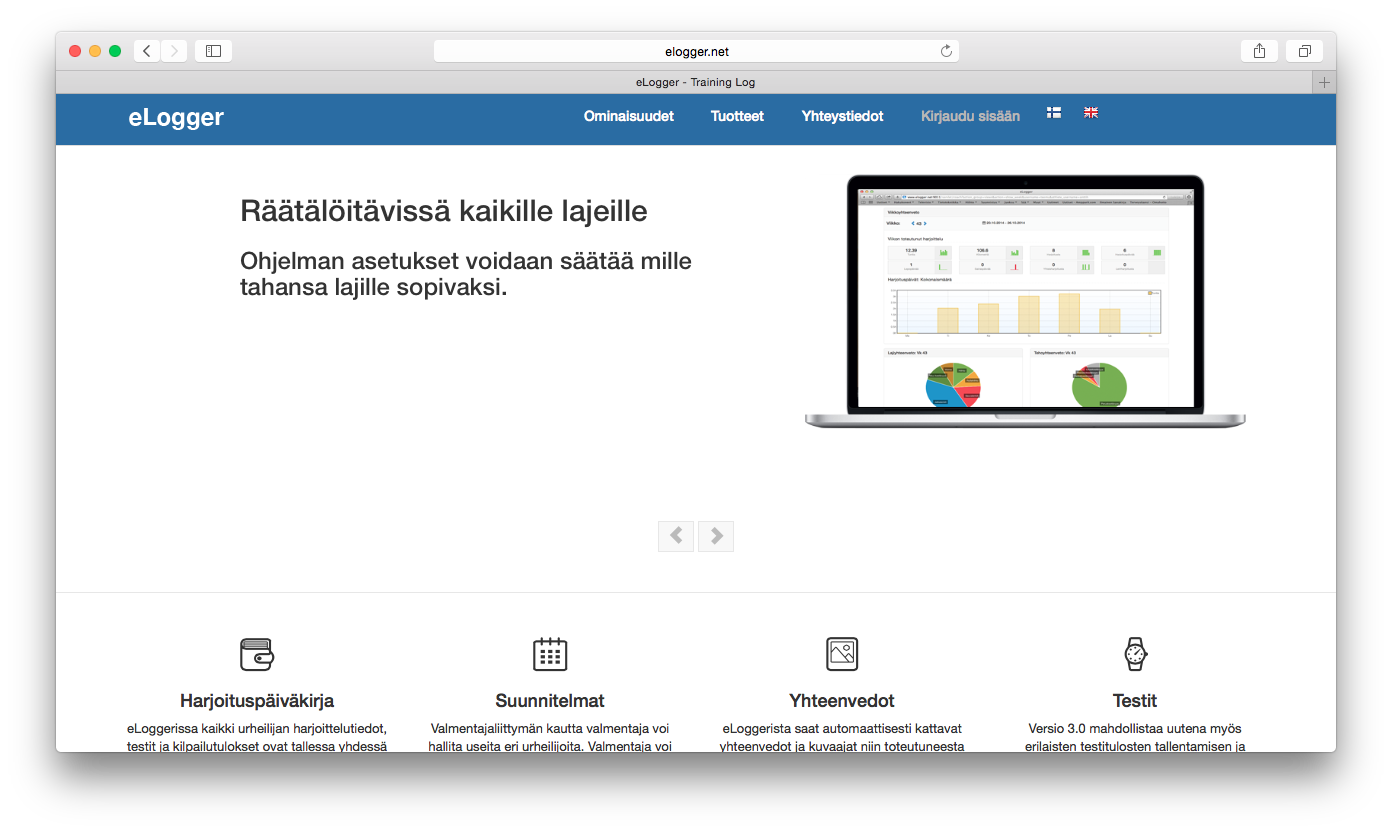Click the elogger.net address bar
Image resolution: width=1392 pixels, height=832 pixels.
pyautogui.click(x=696, y=51)
